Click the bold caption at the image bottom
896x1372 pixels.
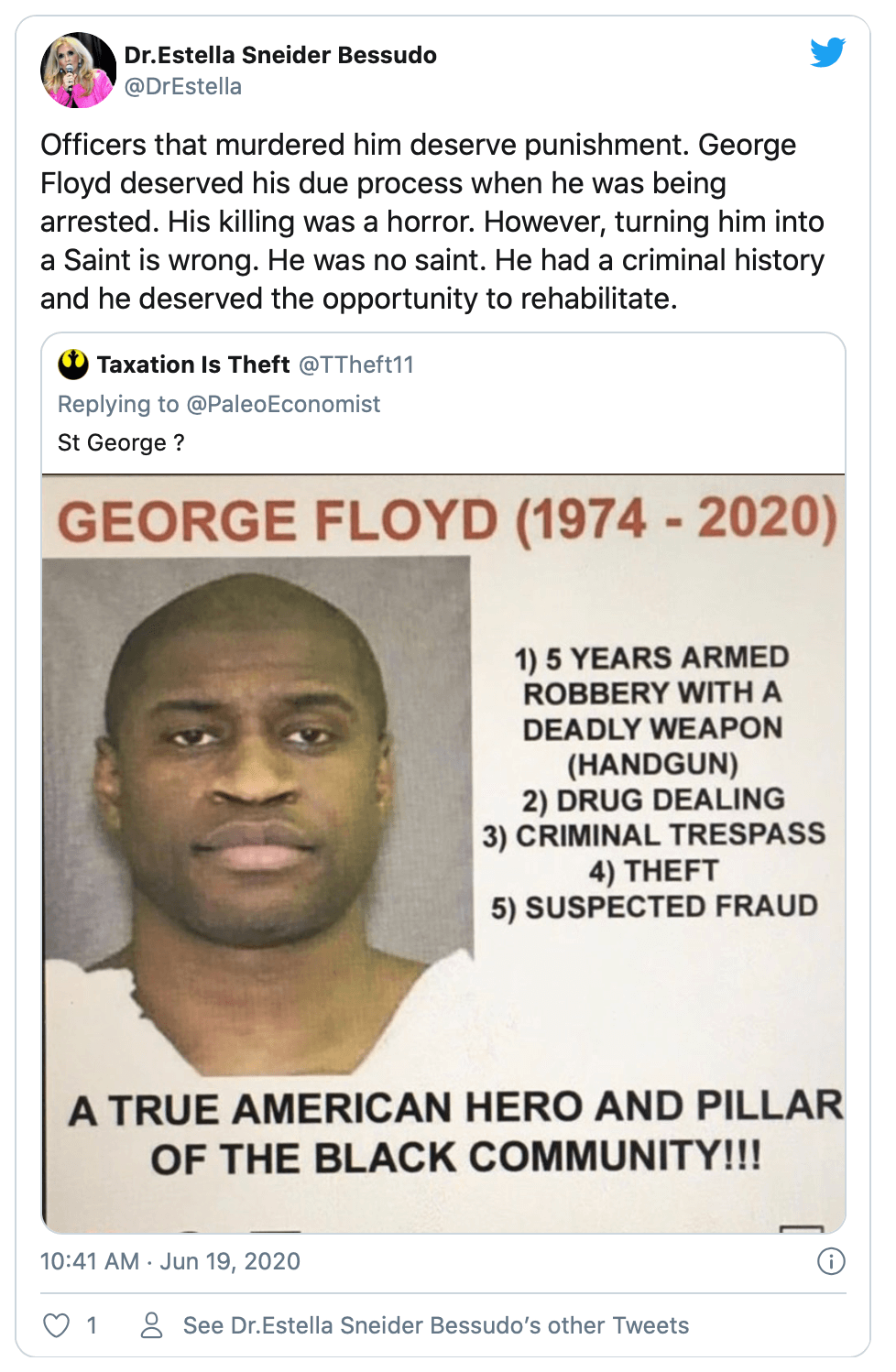(x=456, y=1132)
